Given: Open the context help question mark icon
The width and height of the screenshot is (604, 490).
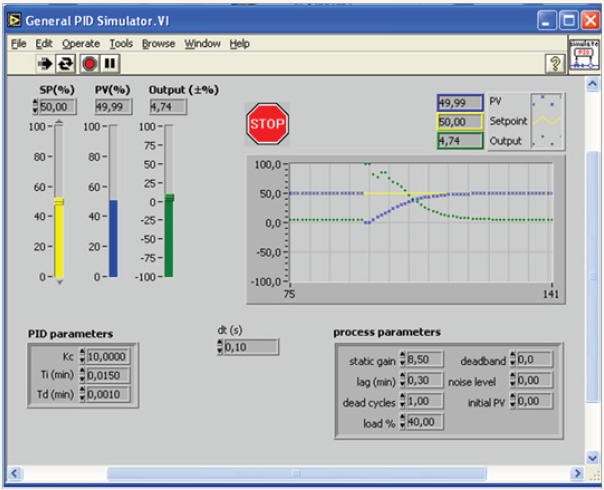Looking at the screenshot, I should point(555,64).
